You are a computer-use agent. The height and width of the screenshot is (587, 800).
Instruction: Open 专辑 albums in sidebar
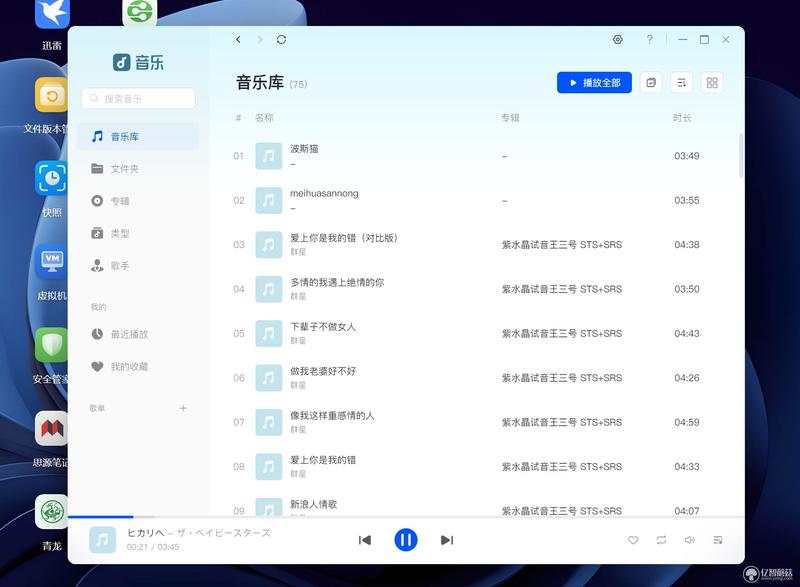tap(138, 201)
